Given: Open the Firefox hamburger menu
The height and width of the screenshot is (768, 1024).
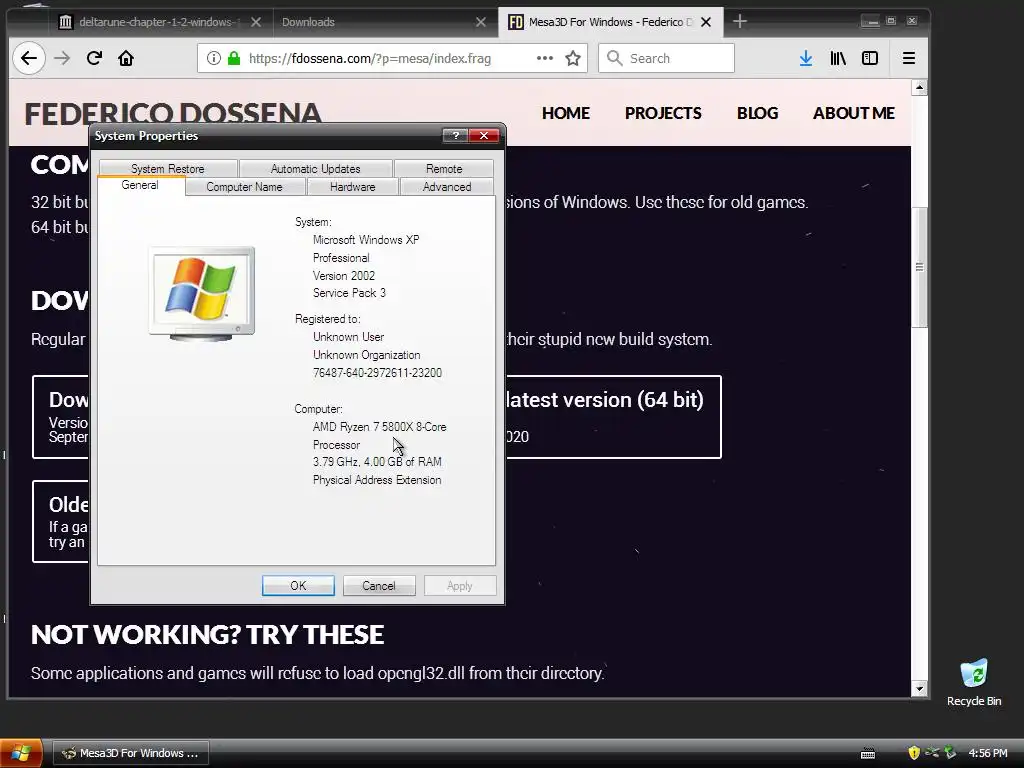Looking at the screenshot, I should pos(908,58).
